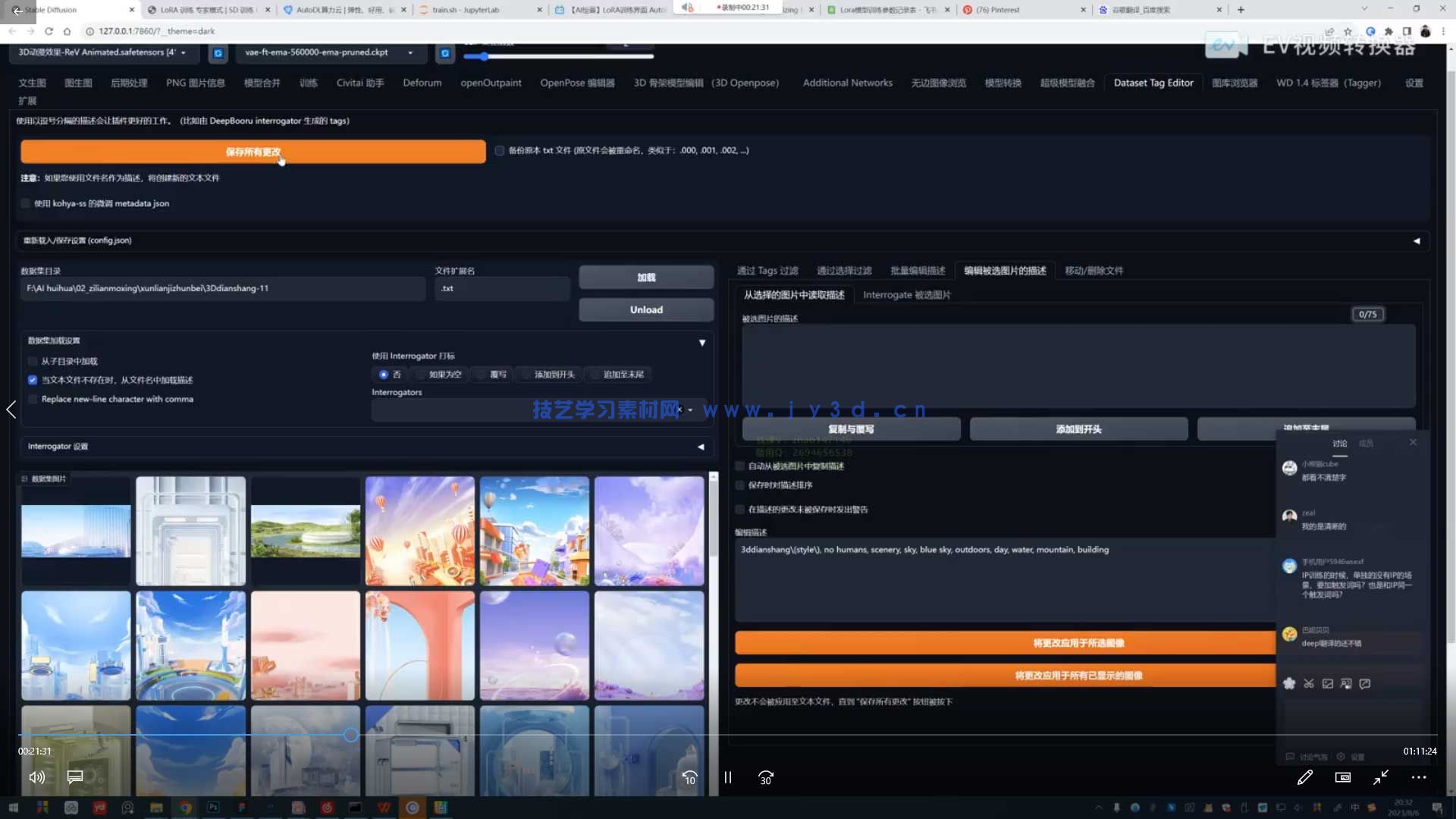Enable Replace new-line character with comma
This screenshot has height=819, width=1456.
coord(33,399)
